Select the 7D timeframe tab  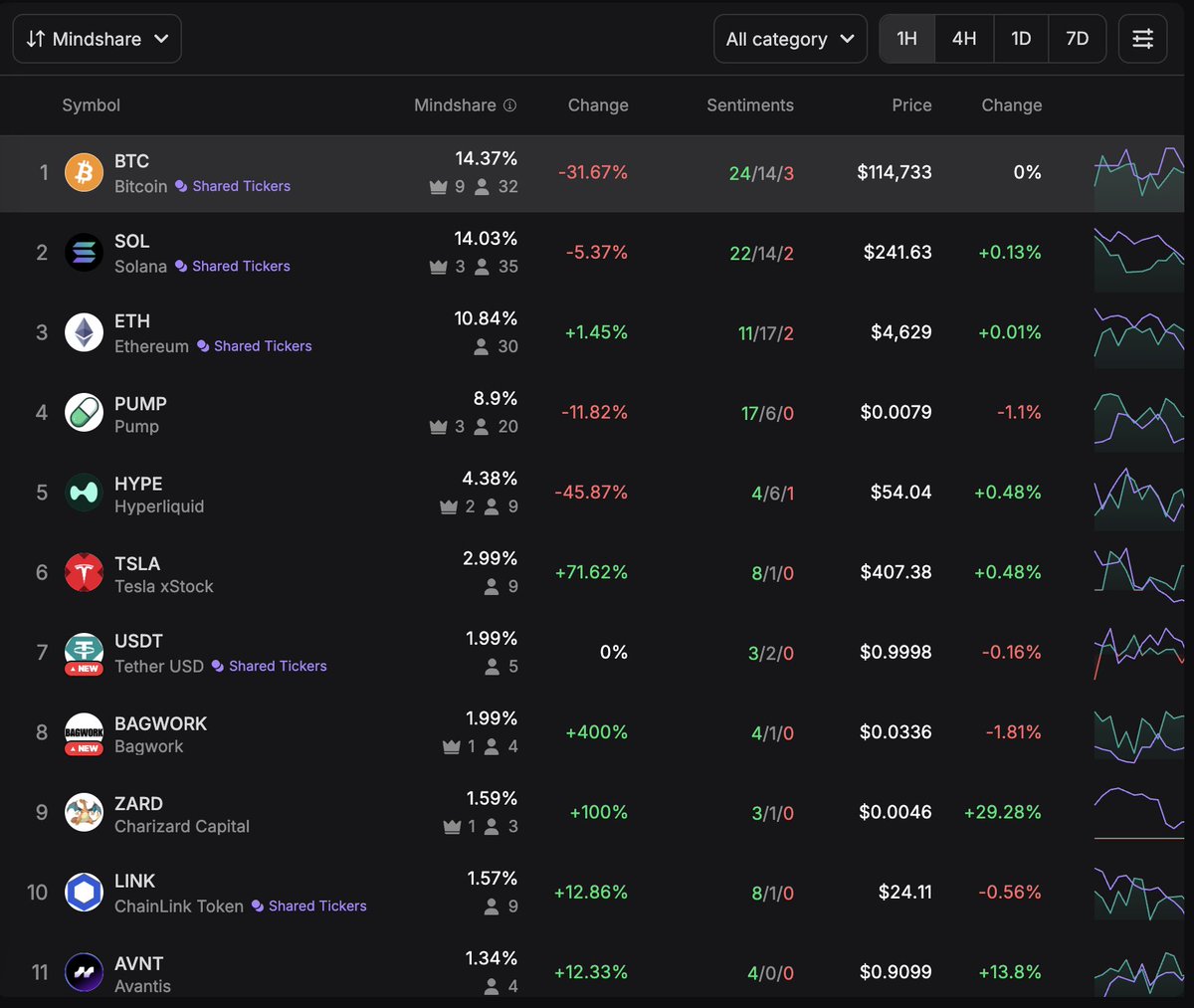pyautogui.click(x=1078, y=39)
